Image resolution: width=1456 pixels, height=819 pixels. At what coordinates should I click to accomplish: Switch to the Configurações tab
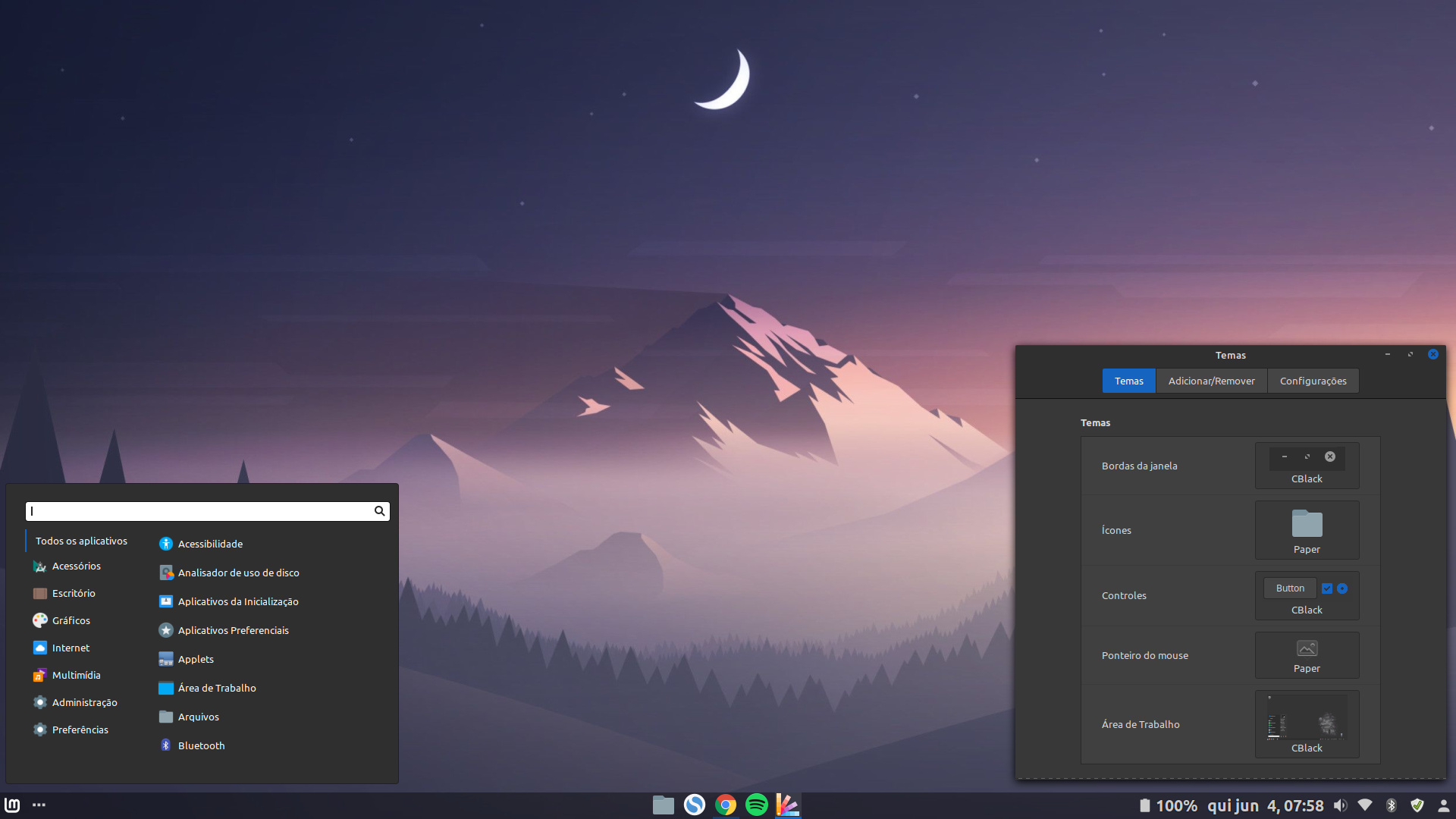tap(1313, 381)
